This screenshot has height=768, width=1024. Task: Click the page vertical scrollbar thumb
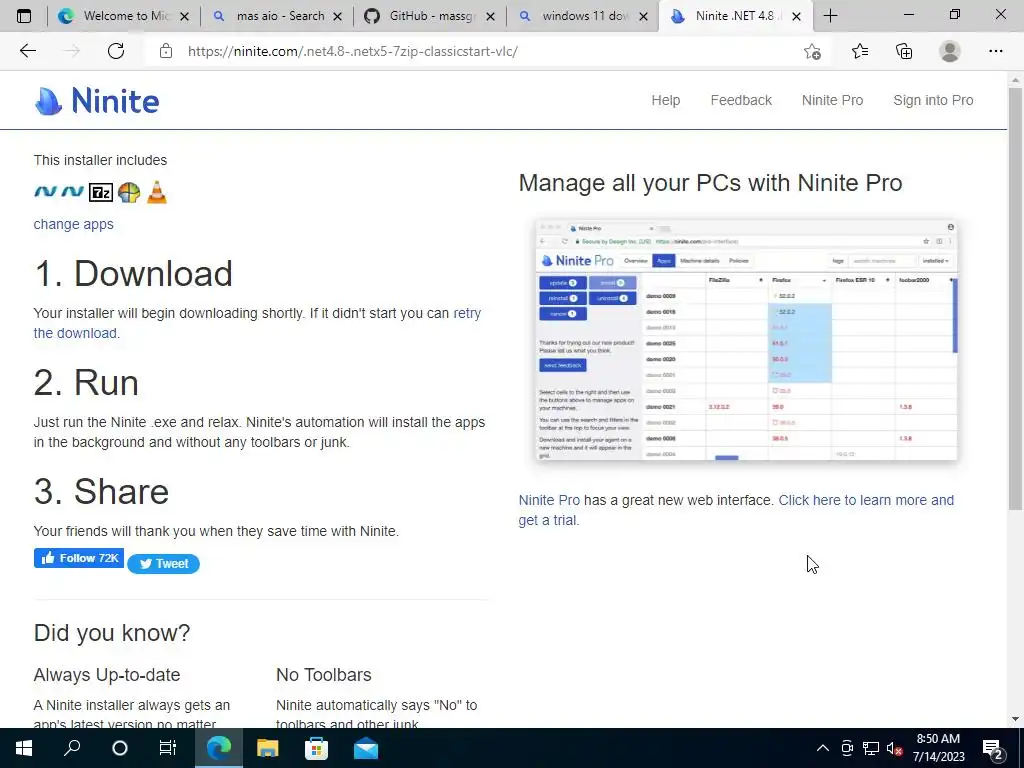point(1015,298)
